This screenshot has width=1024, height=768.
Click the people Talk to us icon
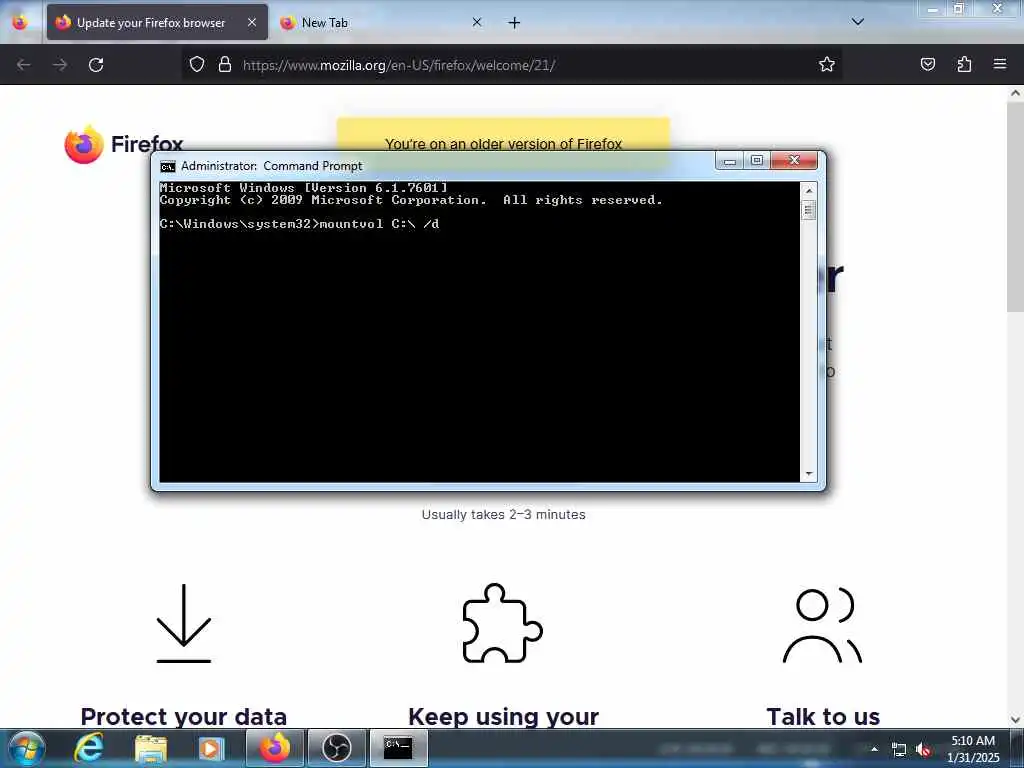tap(822, 626)
